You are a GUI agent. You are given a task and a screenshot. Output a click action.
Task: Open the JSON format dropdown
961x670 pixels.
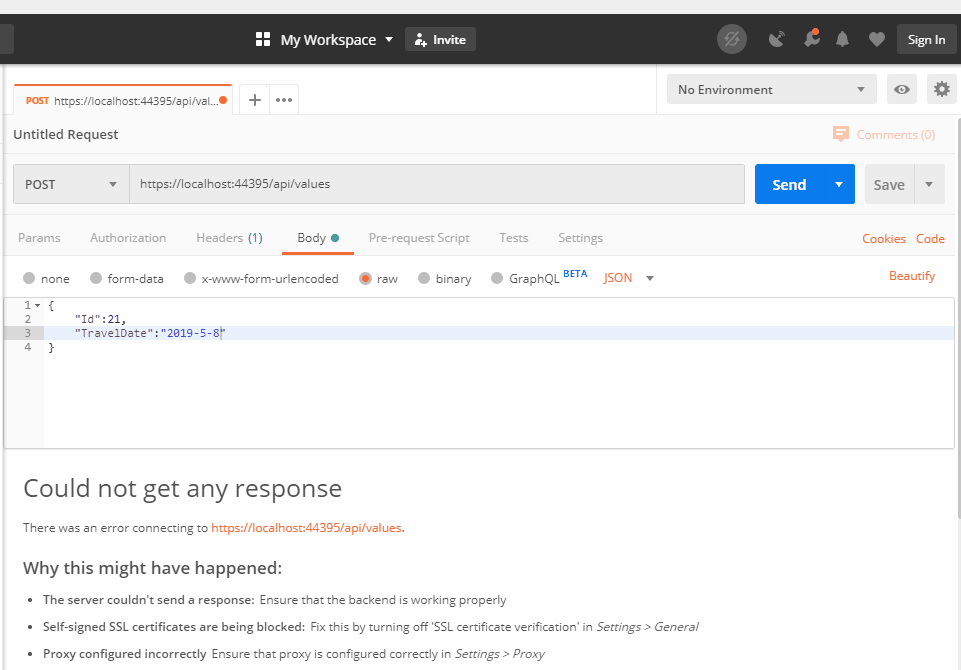pyautogui.click(x=628, y=278)
